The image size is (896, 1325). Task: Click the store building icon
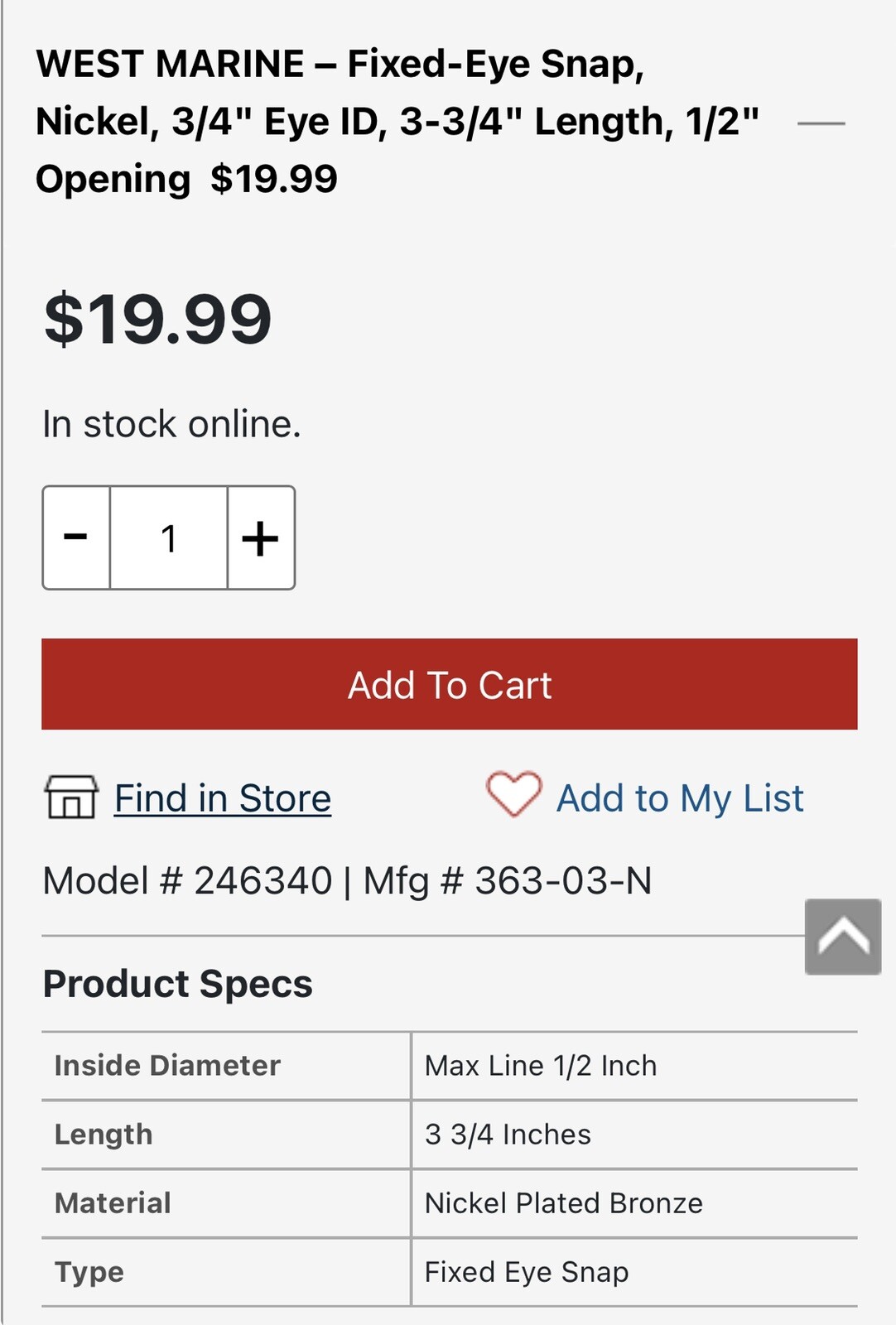coord(71,797)
